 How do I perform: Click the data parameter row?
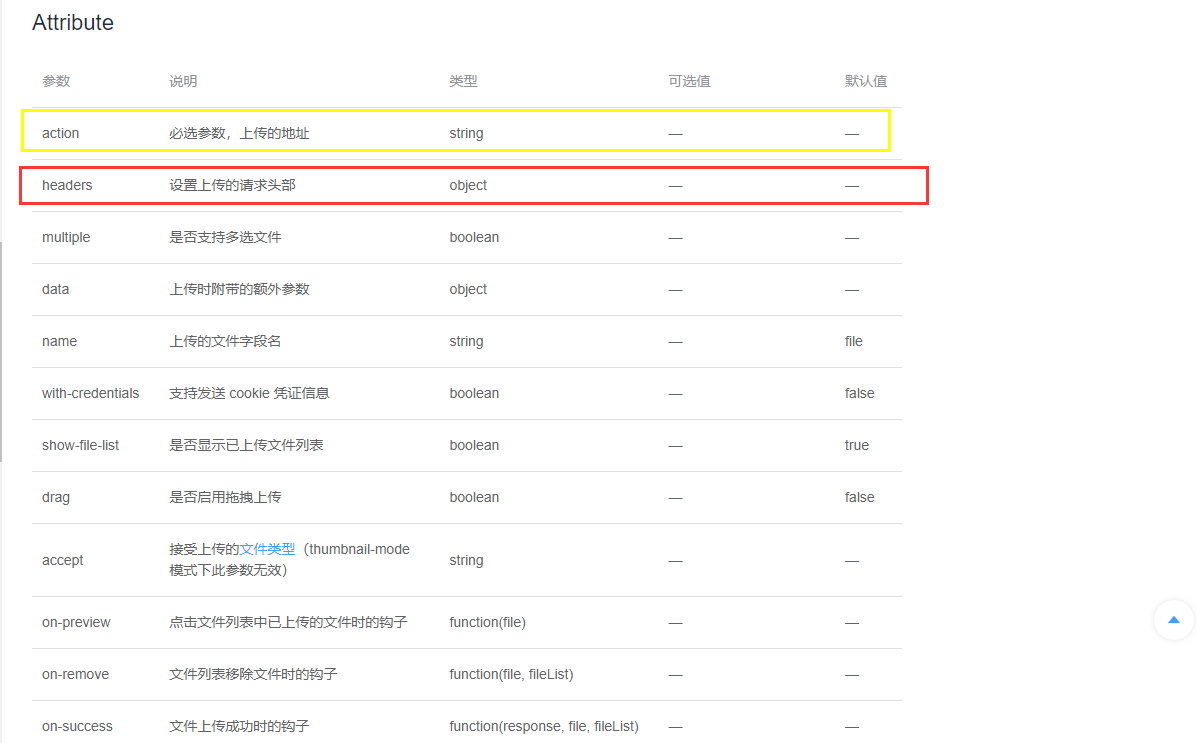point(55,289)
